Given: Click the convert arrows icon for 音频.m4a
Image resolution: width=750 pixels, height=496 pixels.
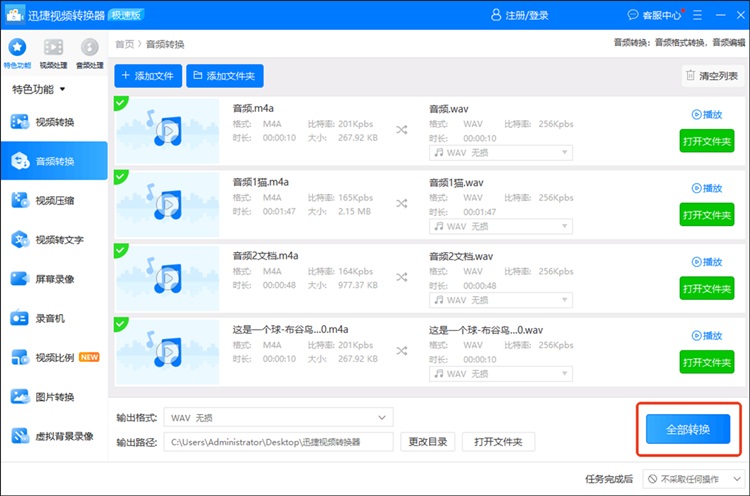Looking at the screenshot, I should tap(402, 130).
